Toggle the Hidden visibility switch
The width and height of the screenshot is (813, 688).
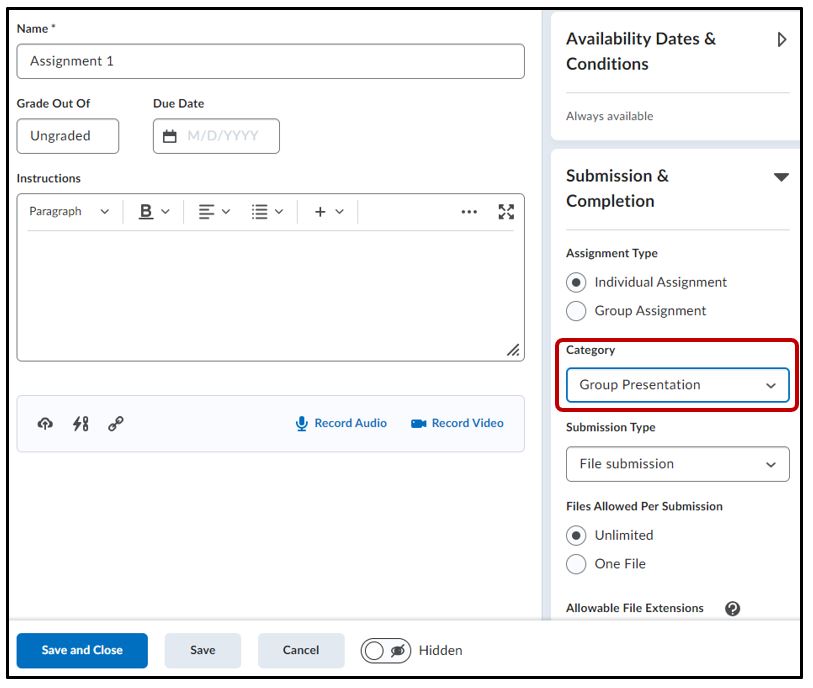pyautogui.click(x=387, y=650)
